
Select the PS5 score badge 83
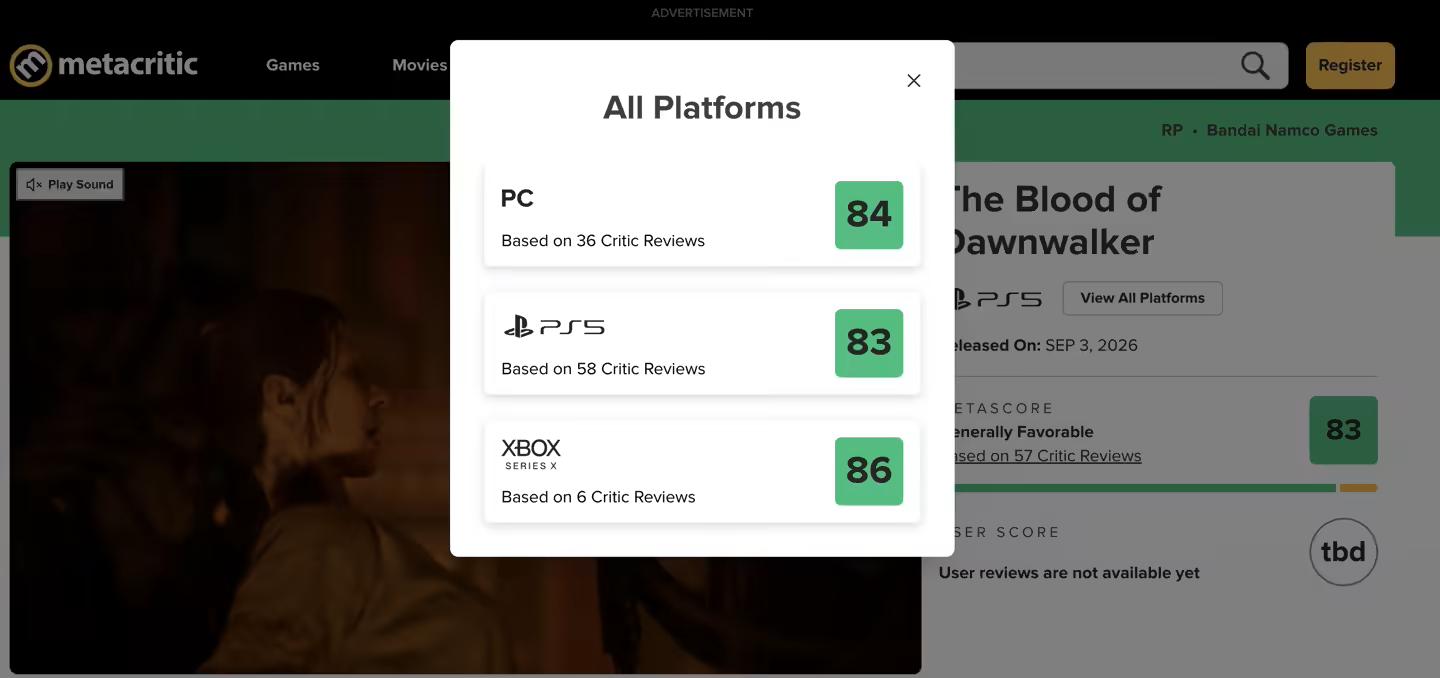(x=869, y=343)
